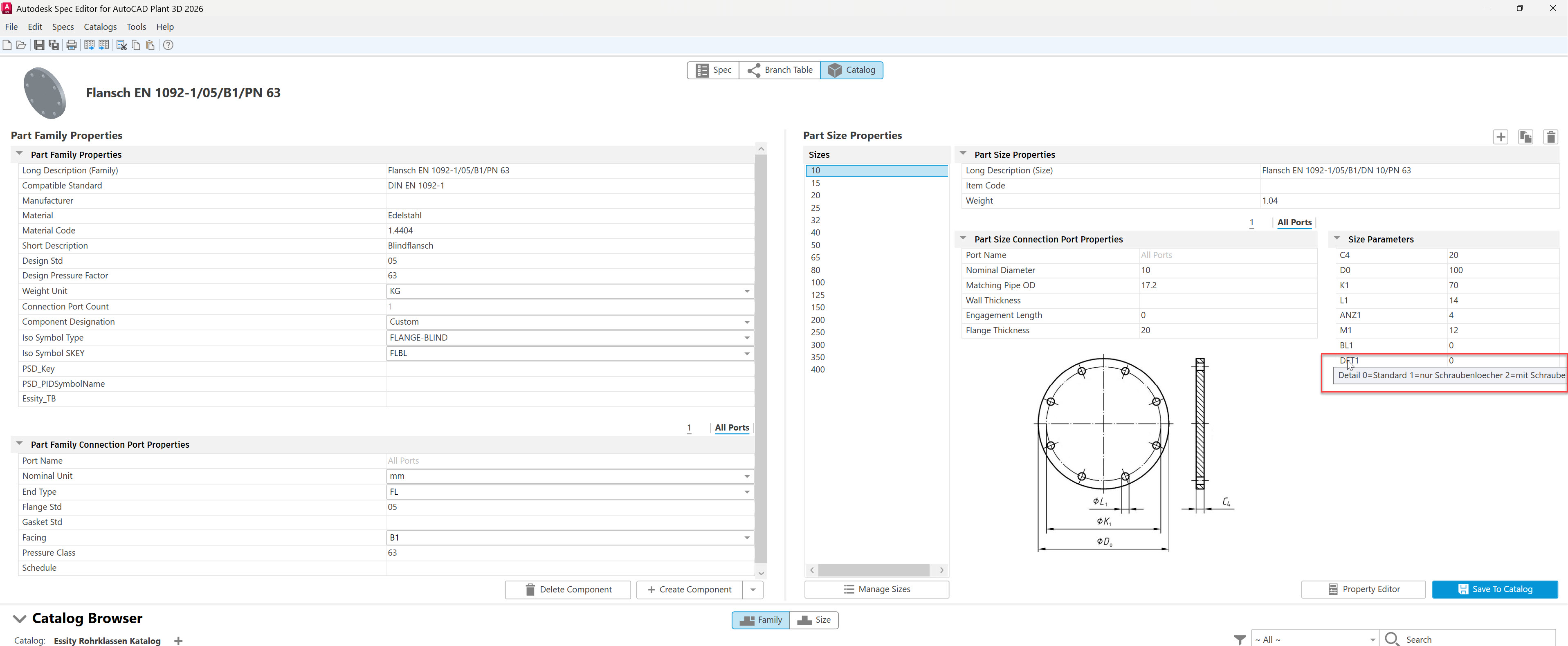Duplicate the size using the copy pages icon

pos(1525,137)
